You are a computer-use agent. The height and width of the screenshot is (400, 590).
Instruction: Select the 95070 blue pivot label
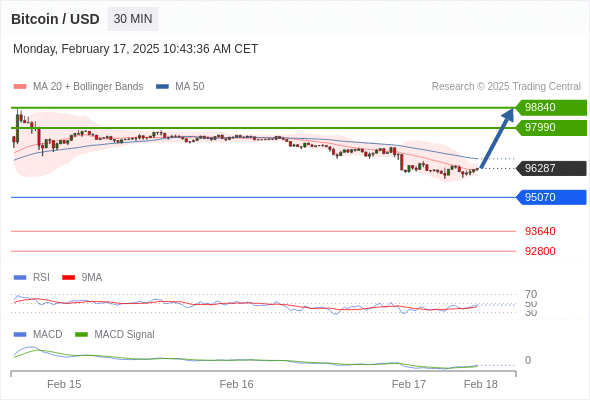[x=551, y=197]
